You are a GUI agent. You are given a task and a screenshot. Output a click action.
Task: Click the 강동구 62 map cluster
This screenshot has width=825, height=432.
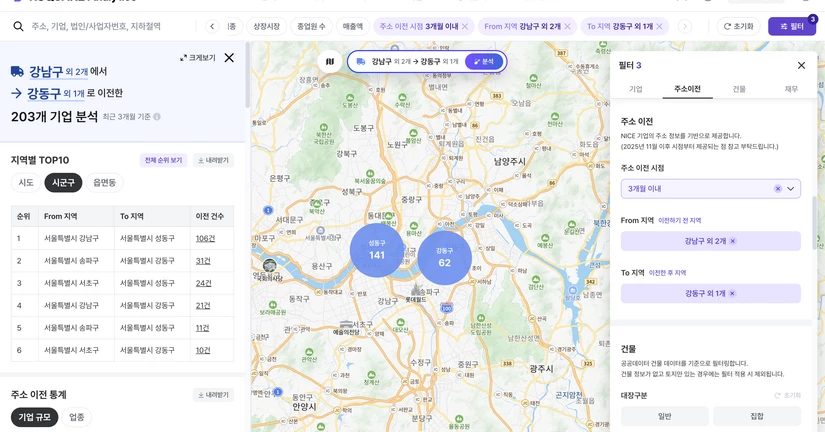point(445,258)
